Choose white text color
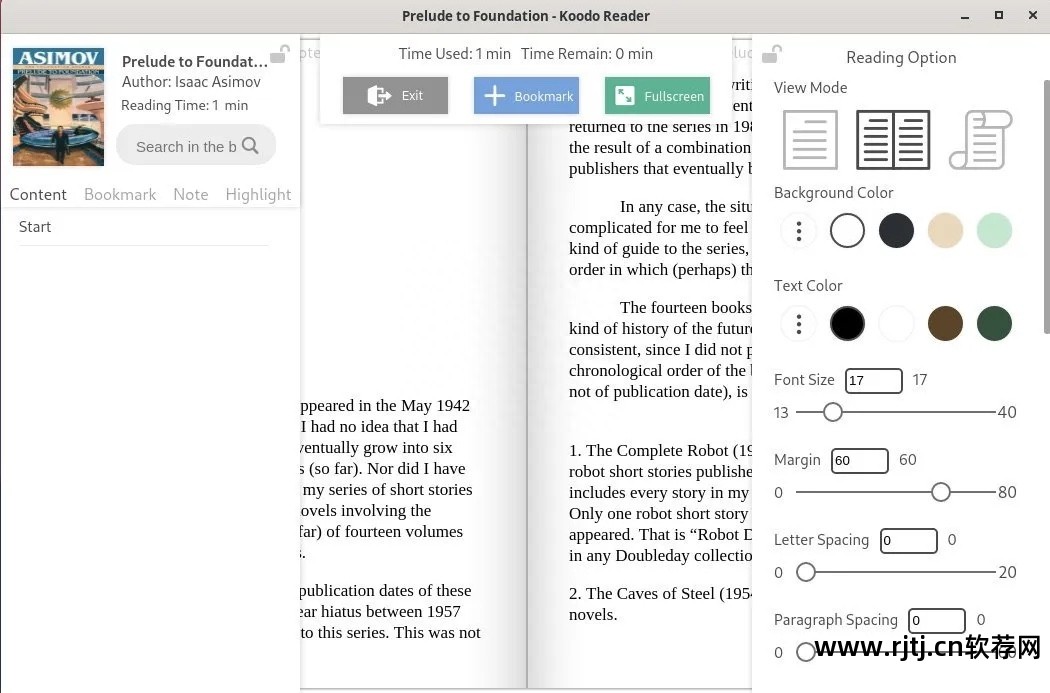Viewport: 1050px width, 693px height. pyautogui.click(x=896, y=324)
